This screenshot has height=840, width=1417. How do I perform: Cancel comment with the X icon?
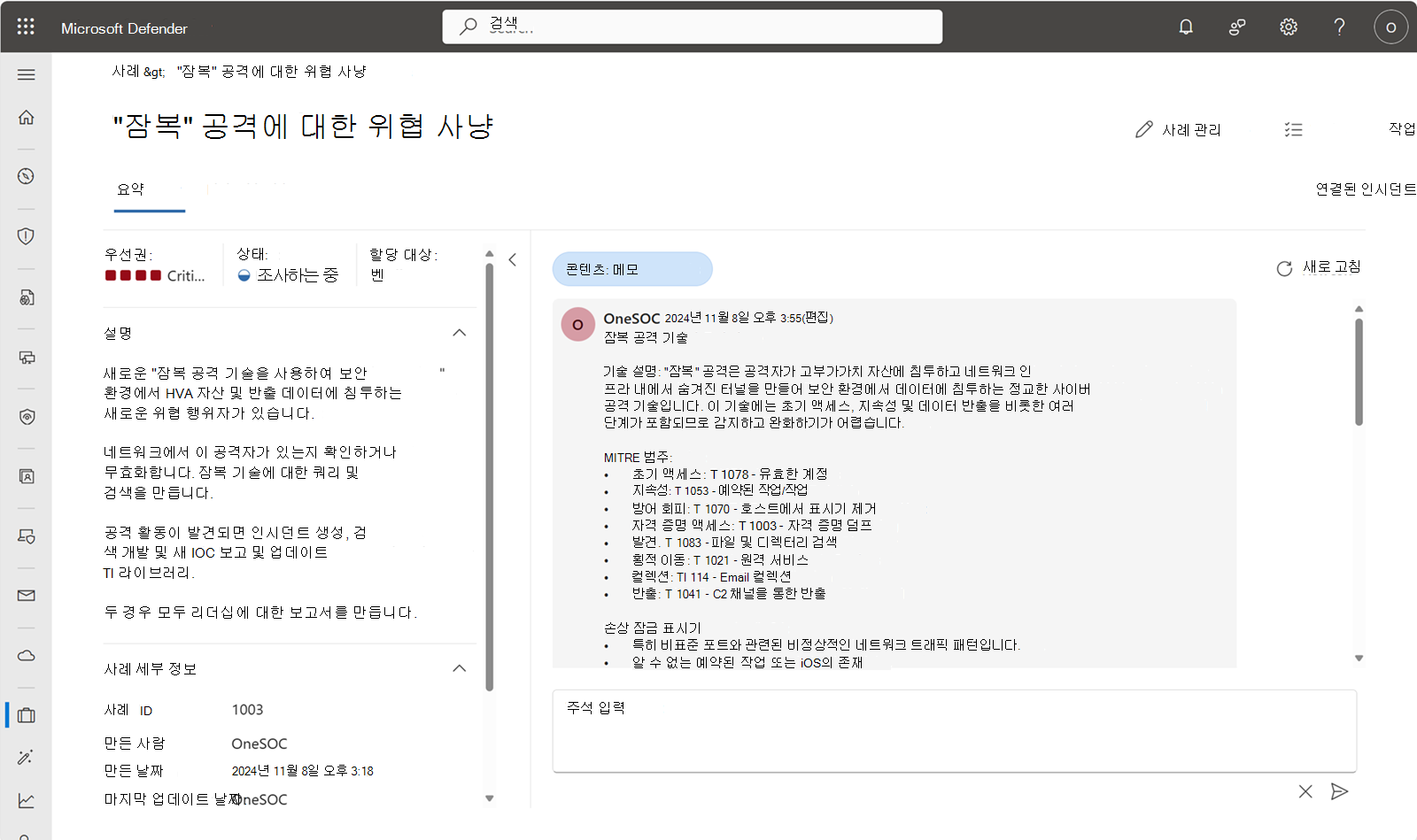(x=1305, y=791)
